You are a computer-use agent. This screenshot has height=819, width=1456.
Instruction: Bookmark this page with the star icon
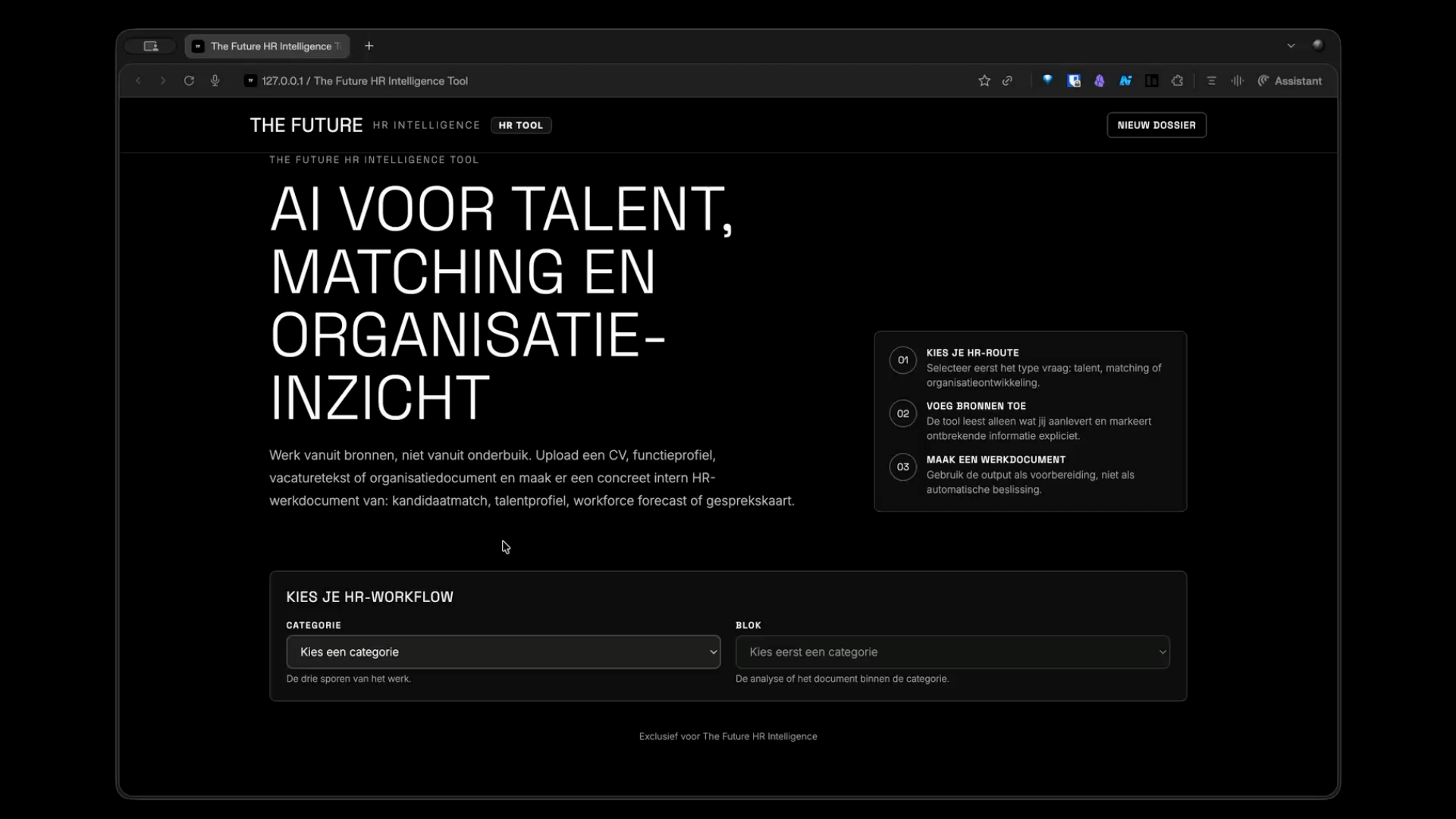[x=984, y=80]
